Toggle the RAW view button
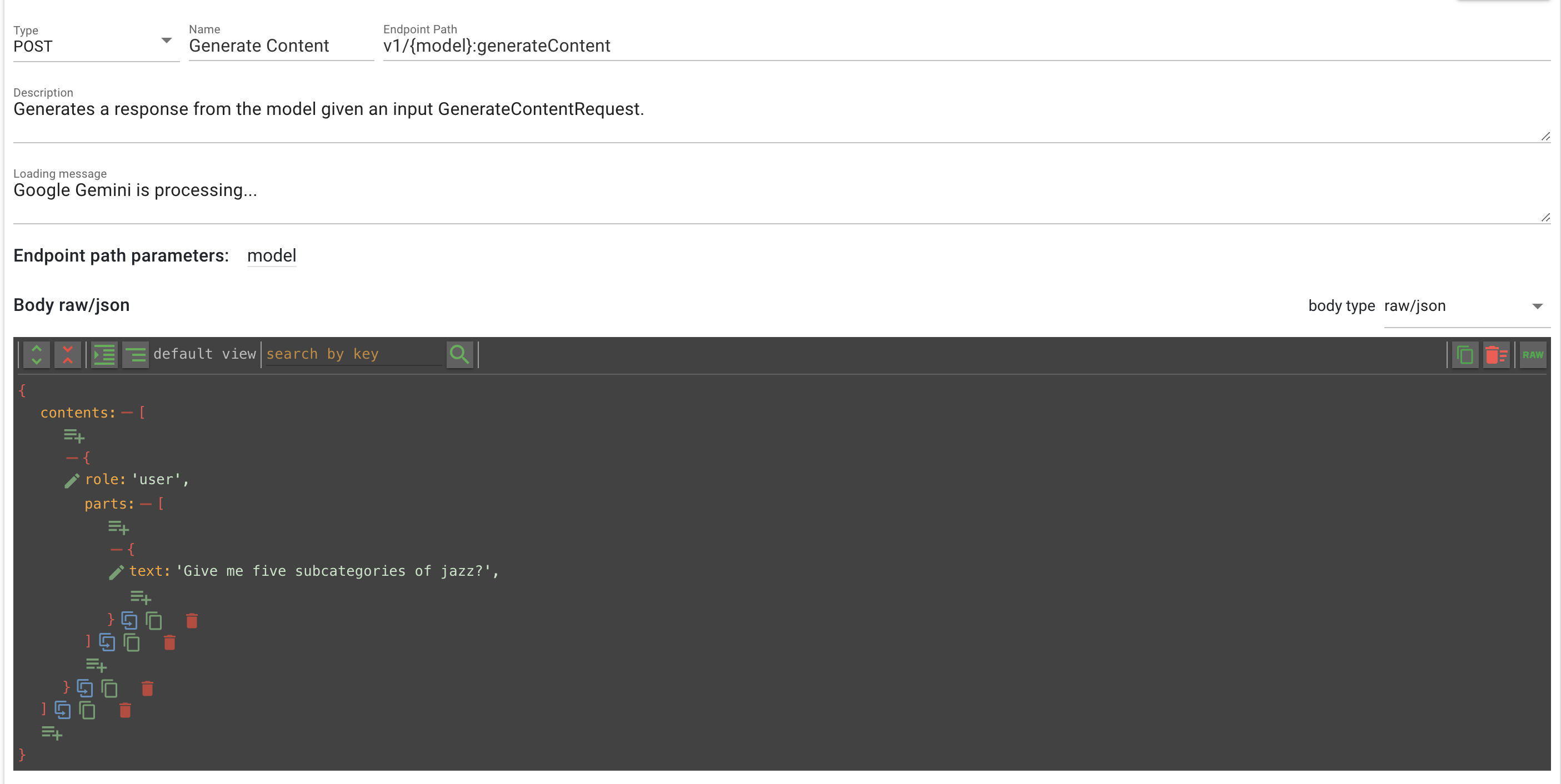The height and width of the screenshot is (784, 1561). point(1533,355)
